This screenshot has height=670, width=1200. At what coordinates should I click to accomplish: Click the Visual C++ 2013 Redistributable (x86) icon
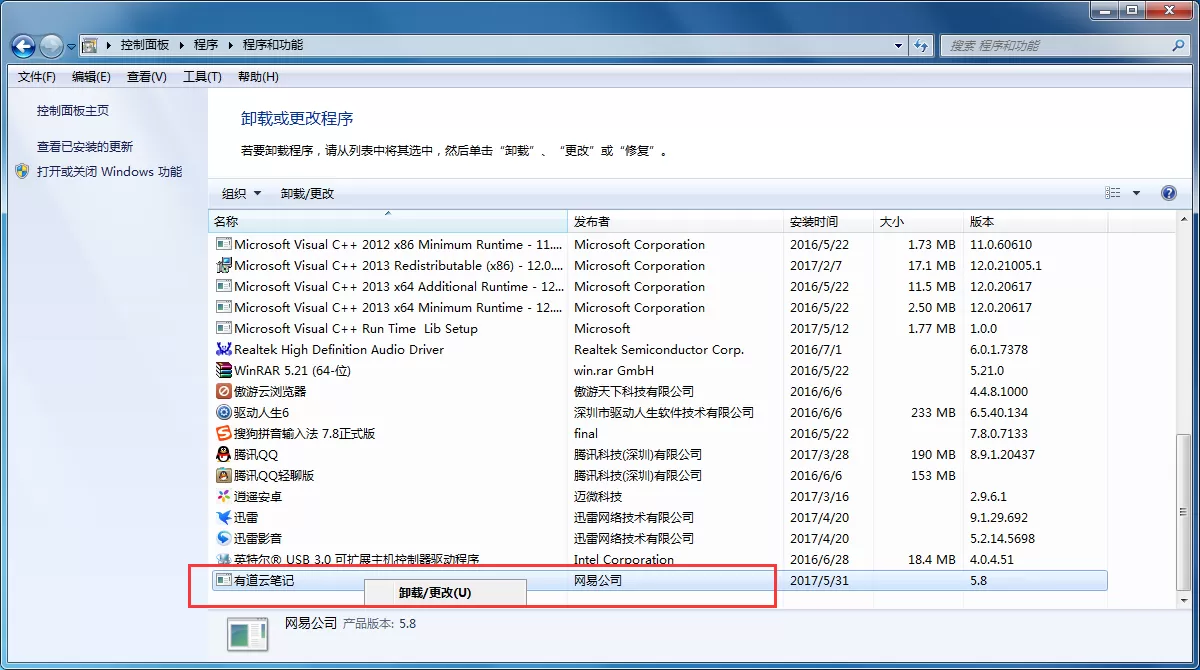[224, 265]
